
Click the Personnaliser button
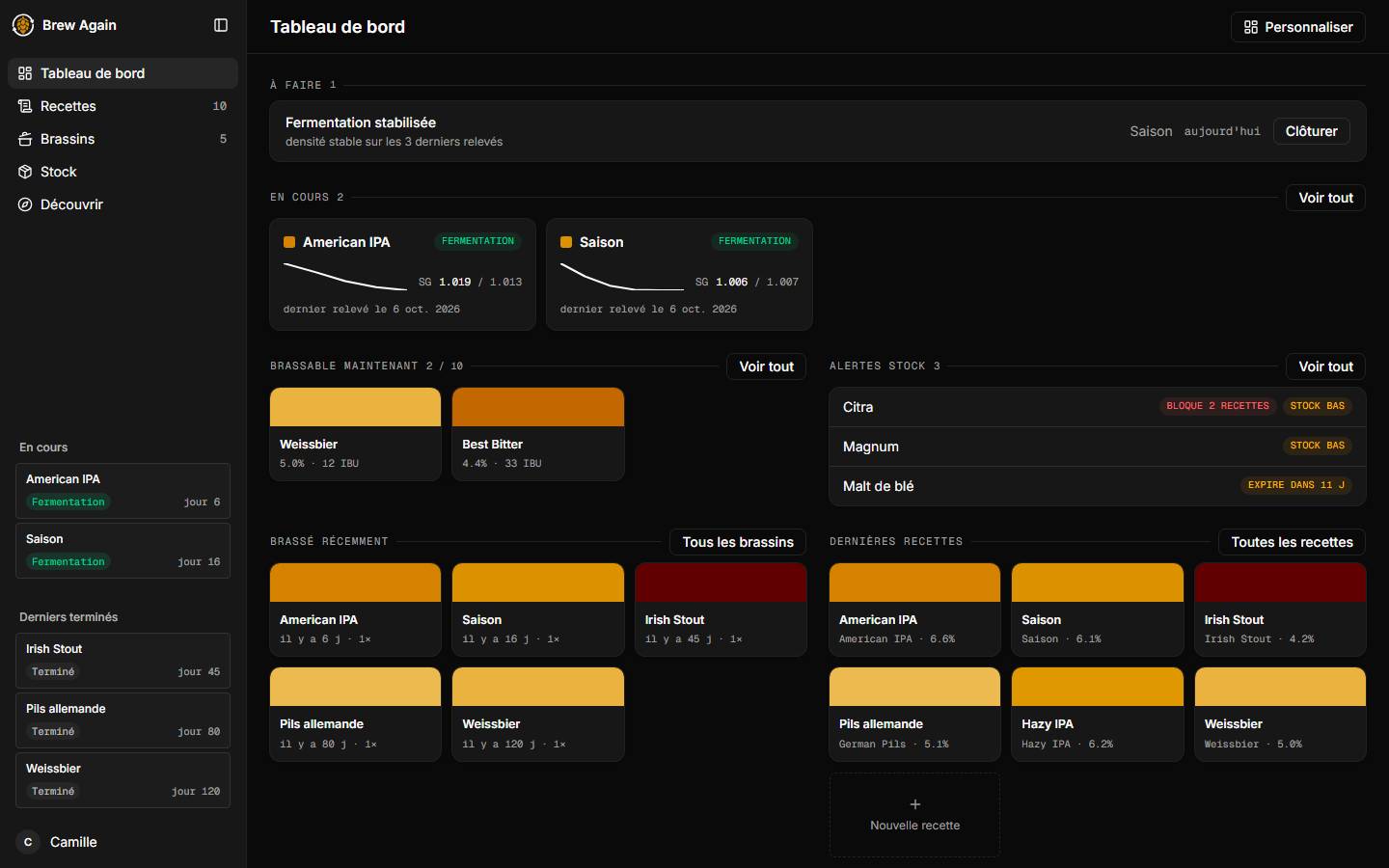tap(1298, 27)
